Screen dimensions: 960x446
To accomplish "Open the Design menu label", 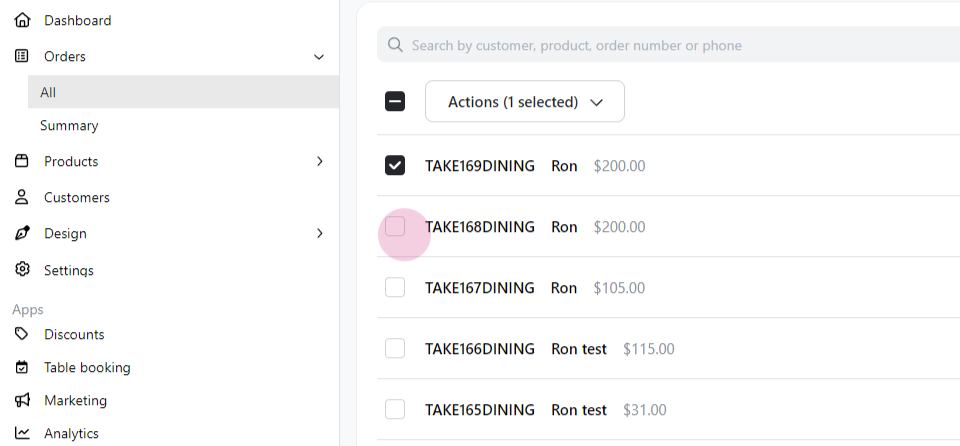I will pos(65,233).
